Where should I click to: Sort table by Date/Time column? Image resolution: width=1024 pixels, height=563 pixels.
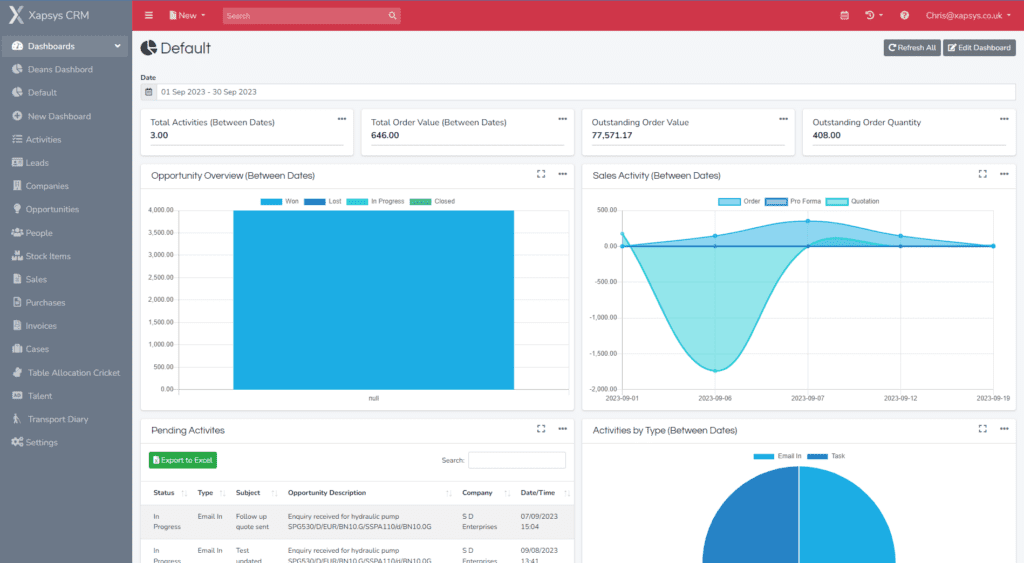tap(545, 492)
